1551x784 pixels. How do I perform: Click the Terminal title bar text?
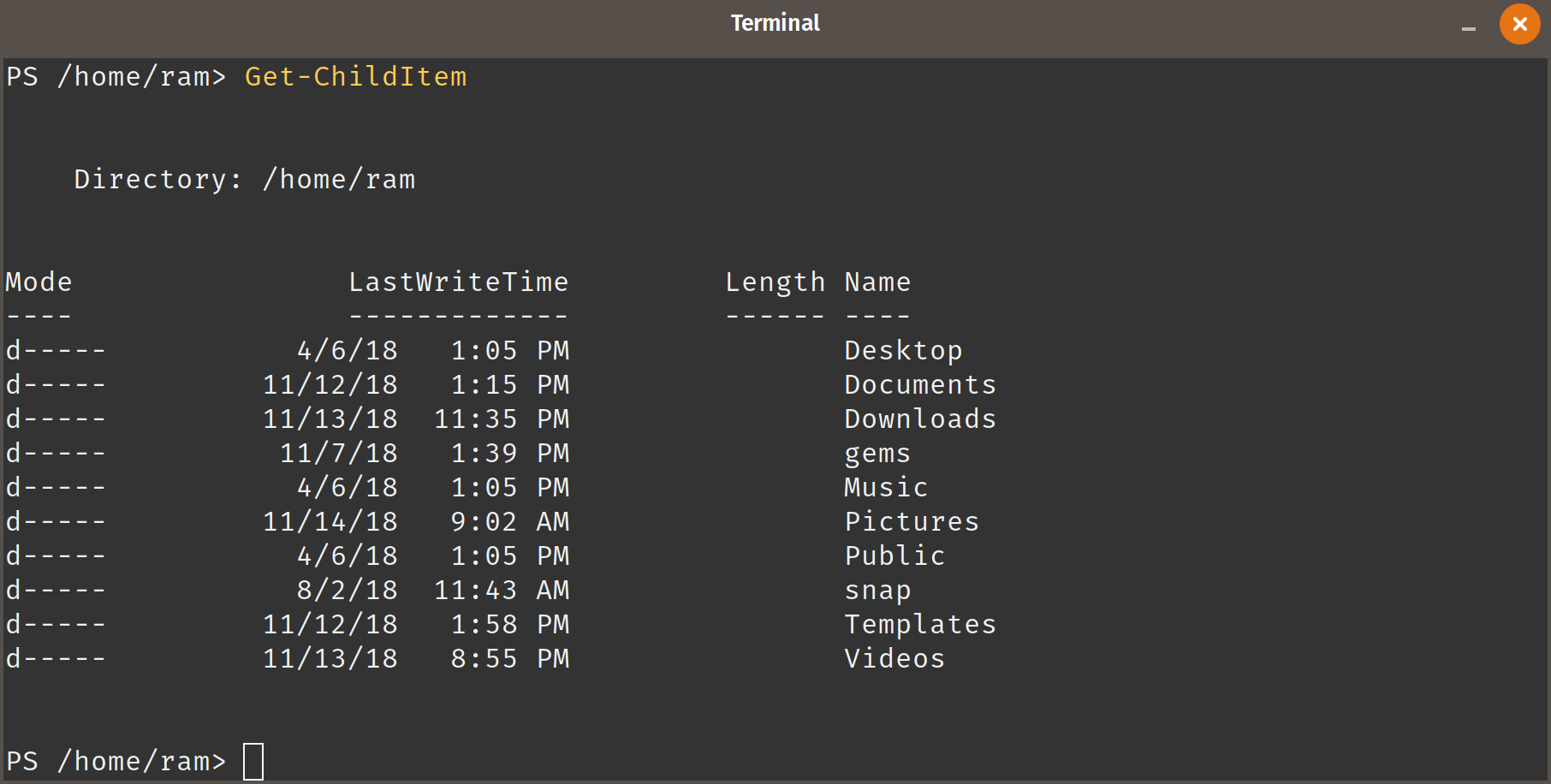click(775, 23)
